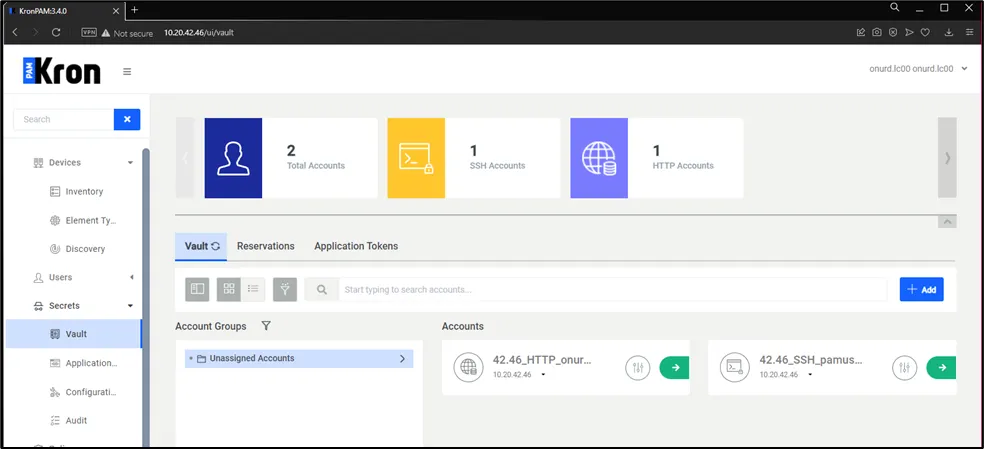The height and width of the screenshot is (449, 984).
Task: Switch accounts to grid view
Action: pyautogui.click(x=229, y=289)
